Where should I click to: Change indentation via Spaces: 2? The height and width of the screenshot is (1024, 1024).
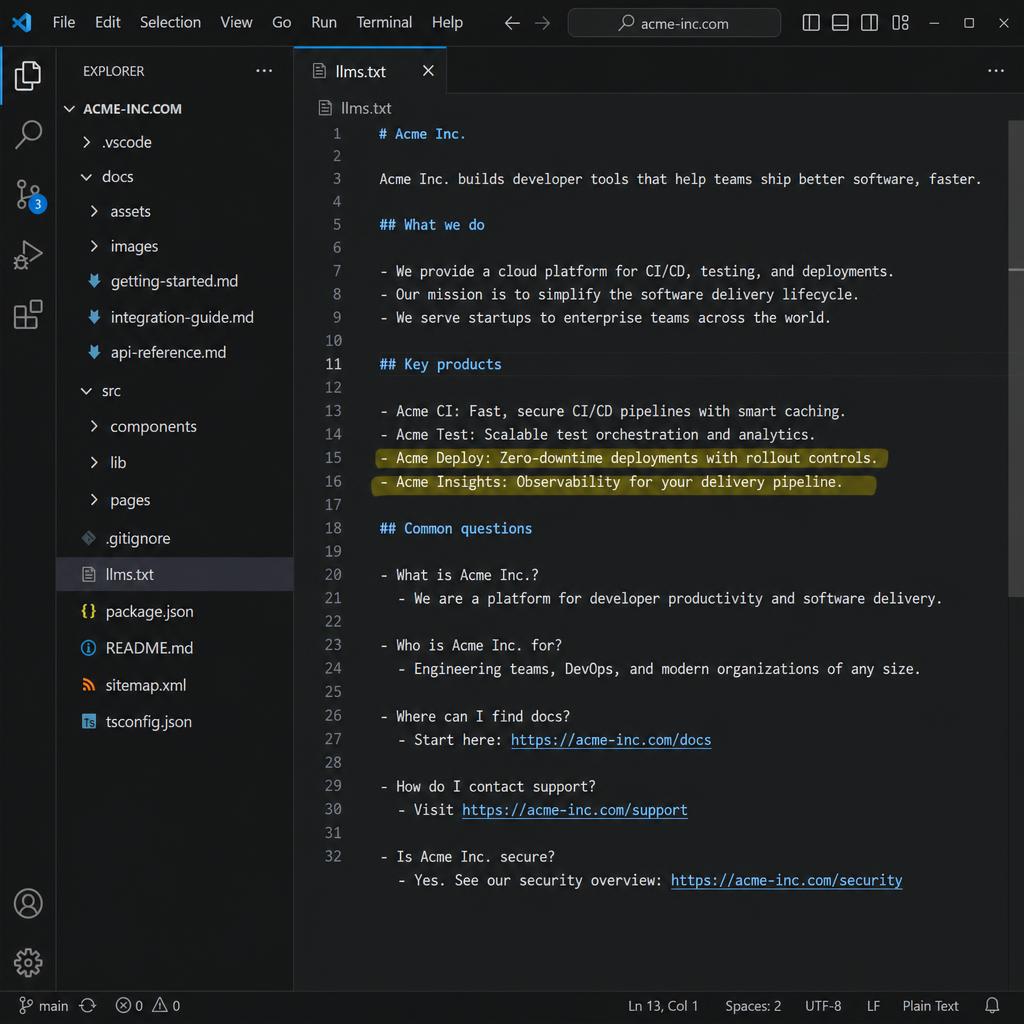(753, 1006)
